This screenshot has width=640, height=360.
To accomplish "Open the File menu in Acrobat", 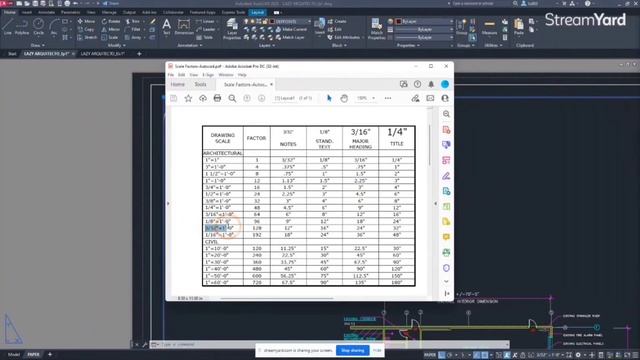I will [x=171, y=75].
